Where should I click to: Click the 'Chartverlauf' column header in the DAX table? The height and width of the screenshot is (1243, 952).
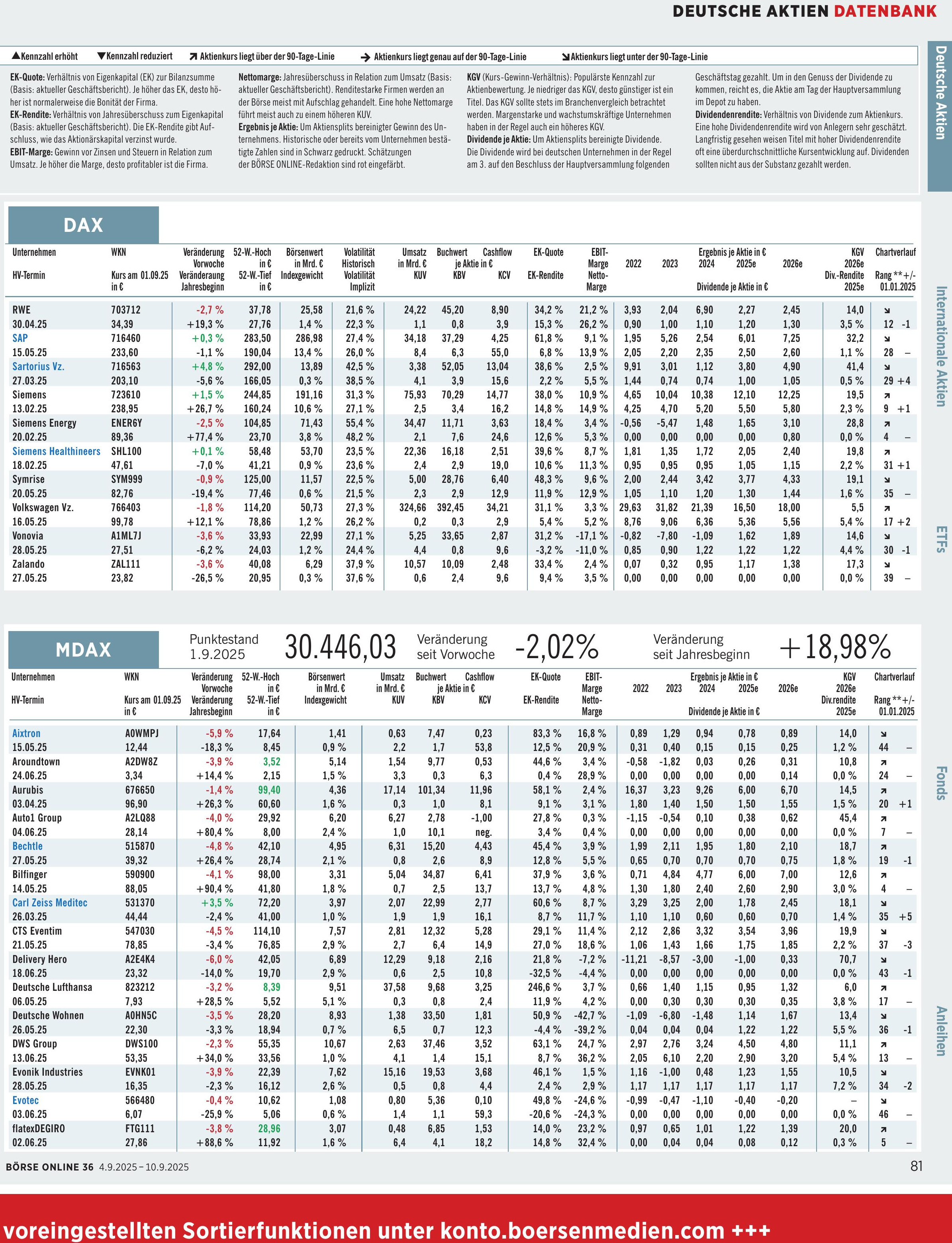pyautogui.click(x=895, y=252)
